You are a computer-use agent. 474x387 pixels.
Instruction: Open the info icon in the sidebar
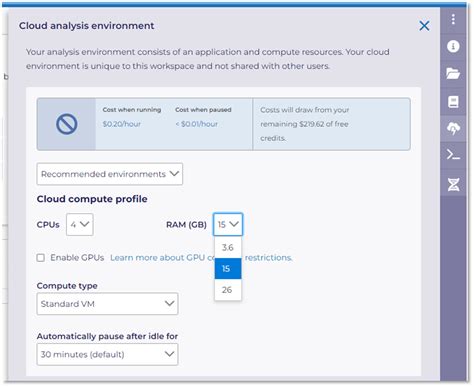[453, 46]
